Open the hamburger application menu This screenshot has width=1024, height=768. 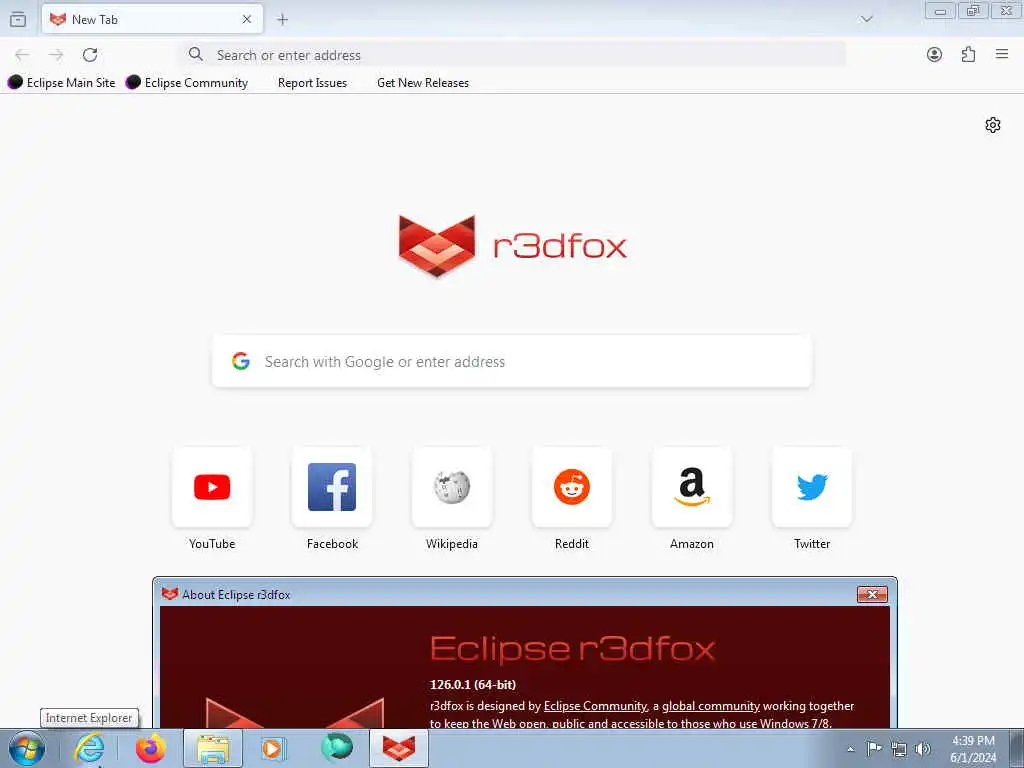pyautogui.click(x=1002, y=54)
